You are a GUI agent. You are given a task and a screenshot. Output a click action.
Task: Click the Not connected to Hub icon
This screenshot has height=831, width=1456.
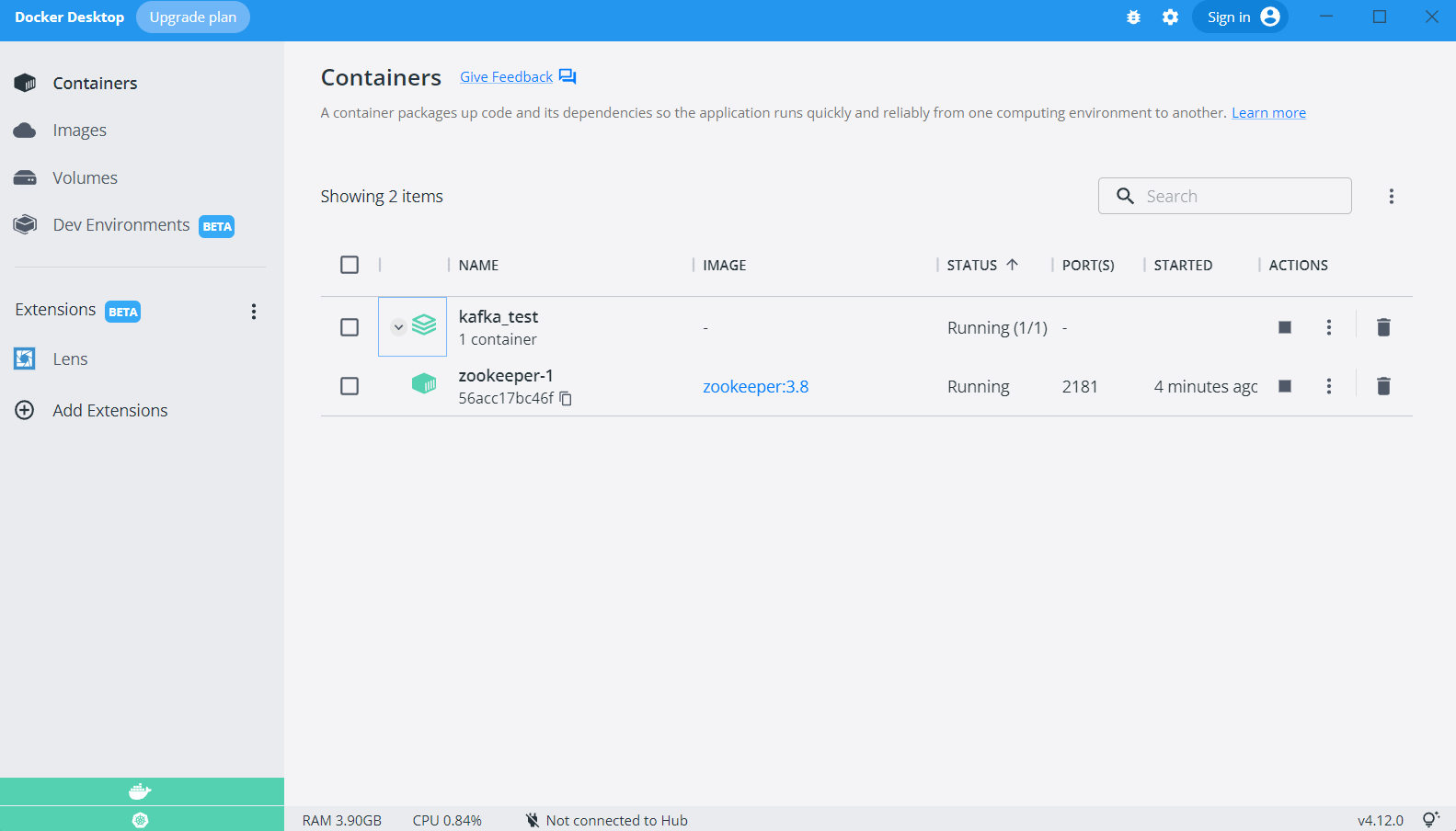click(x=532, y=820)
